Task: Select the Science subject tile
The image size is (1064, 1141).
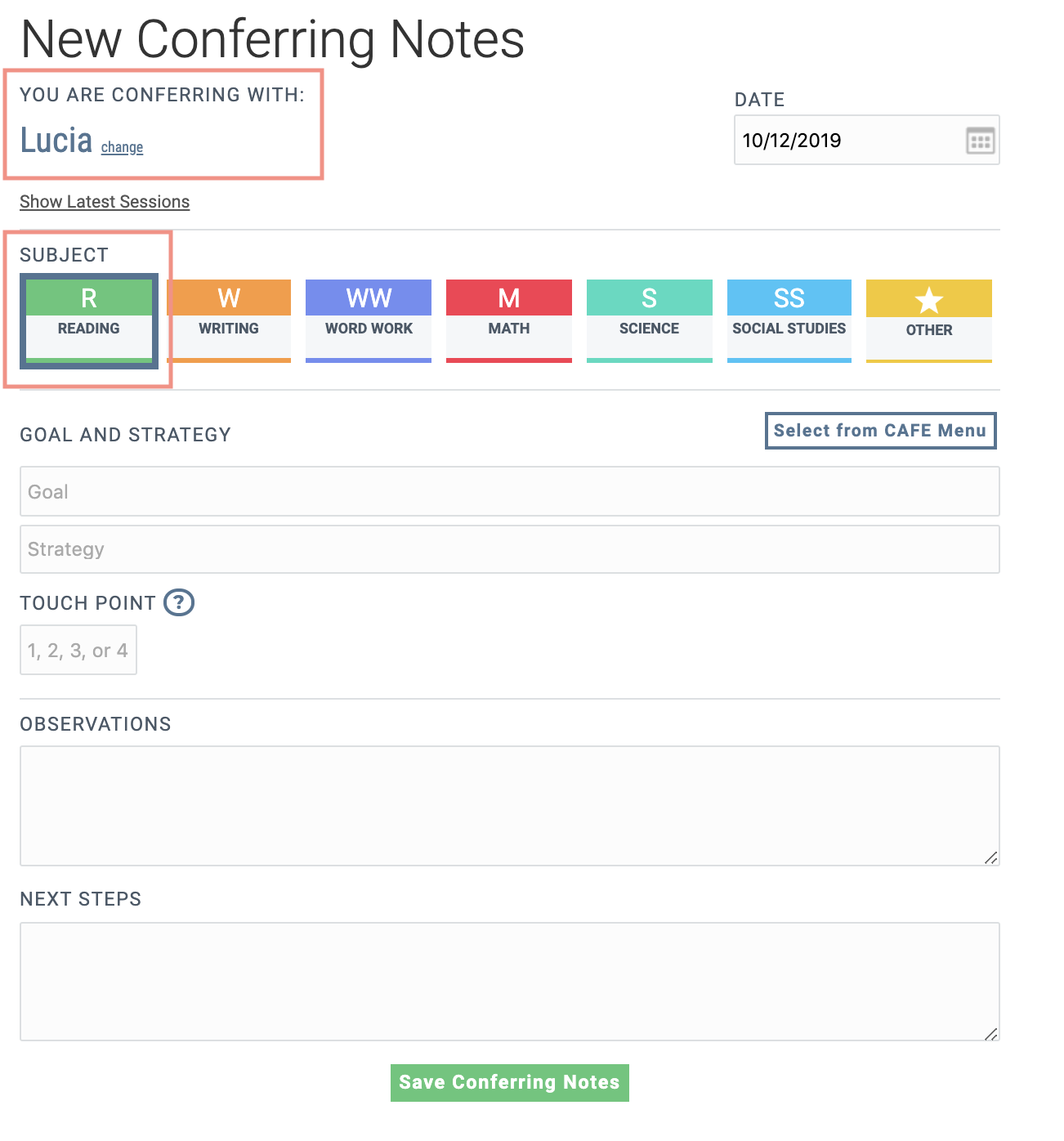Action: pyautogui.click(x=649, y=320)
